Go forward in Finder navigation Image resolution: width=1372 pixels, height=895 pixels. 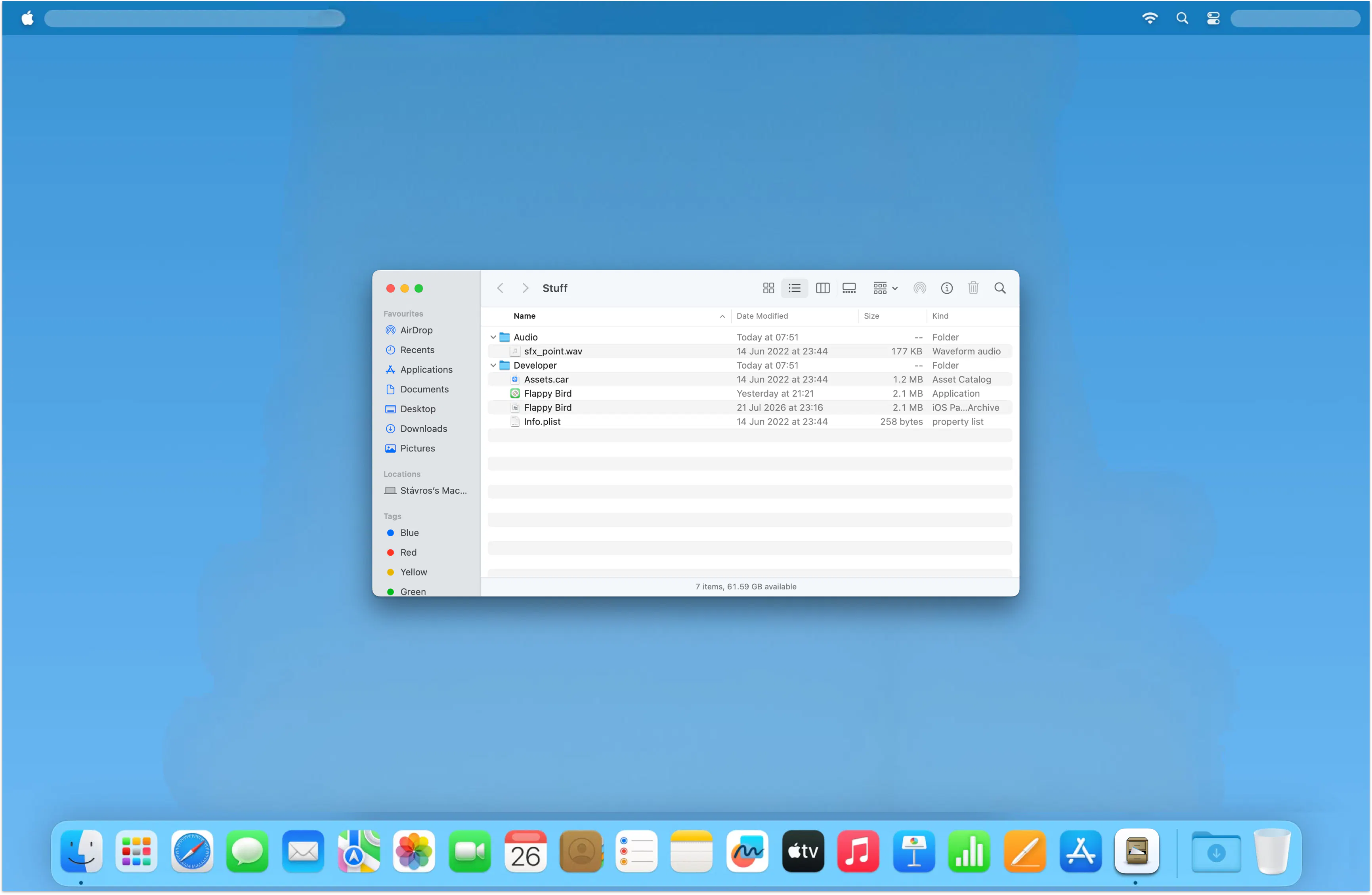pyautogui.click(x=525, y=288)
